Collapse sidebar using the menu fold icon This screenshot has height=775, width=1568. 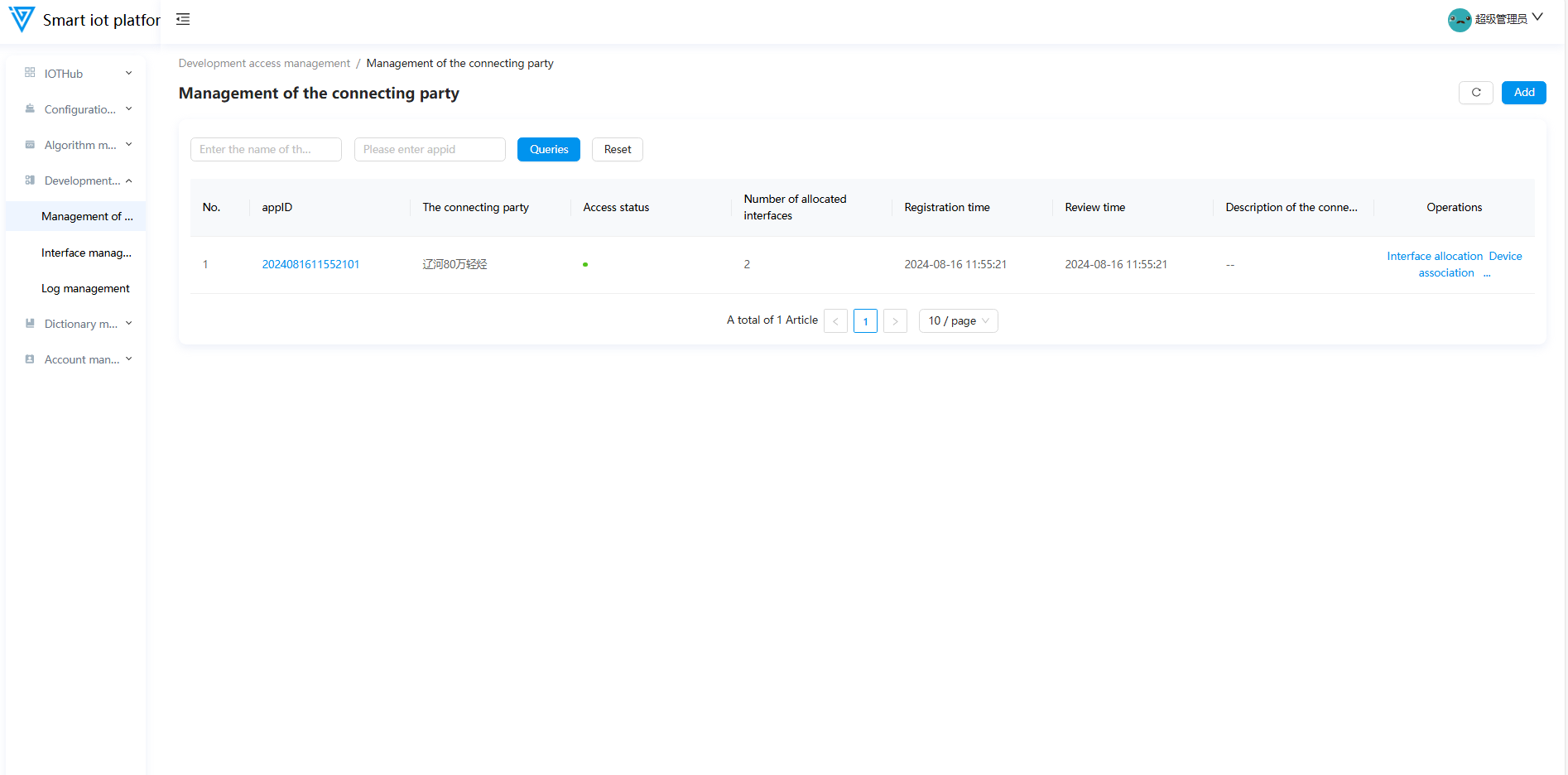tap(183, 19)
